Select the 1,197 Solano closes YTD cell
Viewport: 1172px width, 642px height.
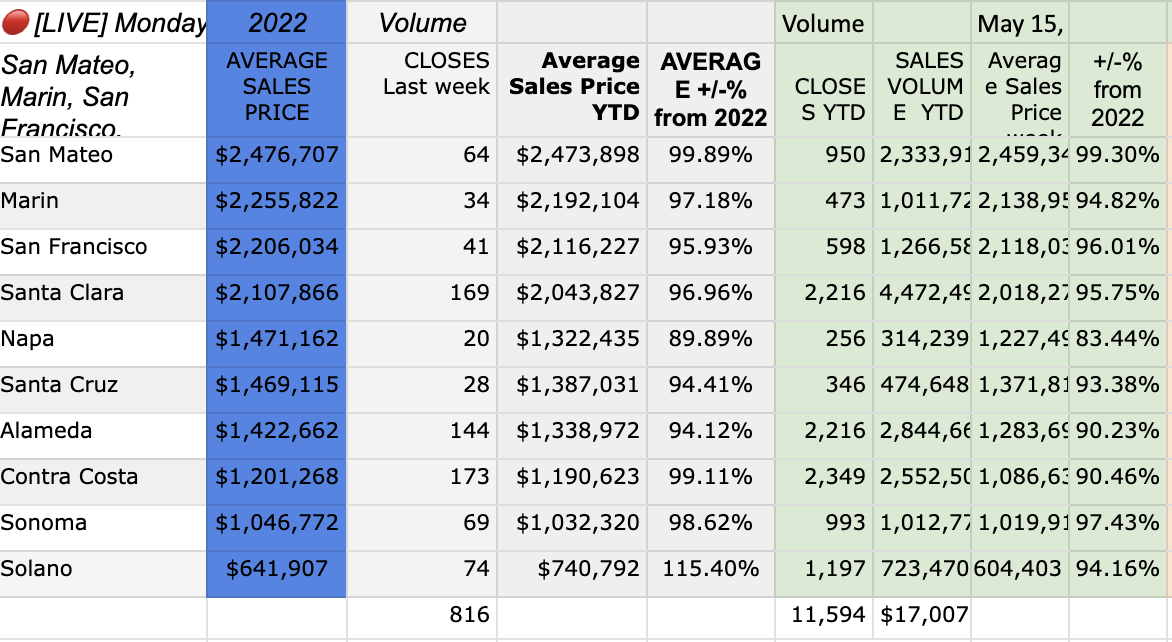824,573
